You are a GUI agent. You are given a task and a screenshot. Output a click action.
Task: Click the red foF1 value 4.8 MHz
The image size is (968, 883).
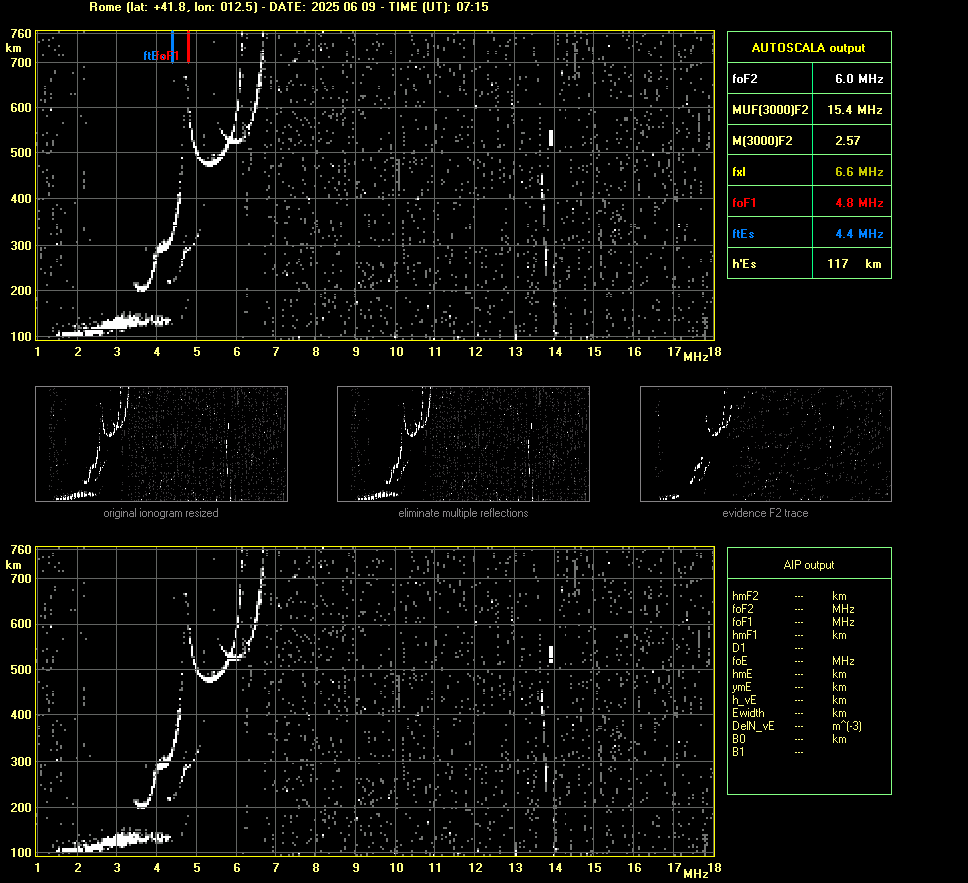click(x=859, y=203)
